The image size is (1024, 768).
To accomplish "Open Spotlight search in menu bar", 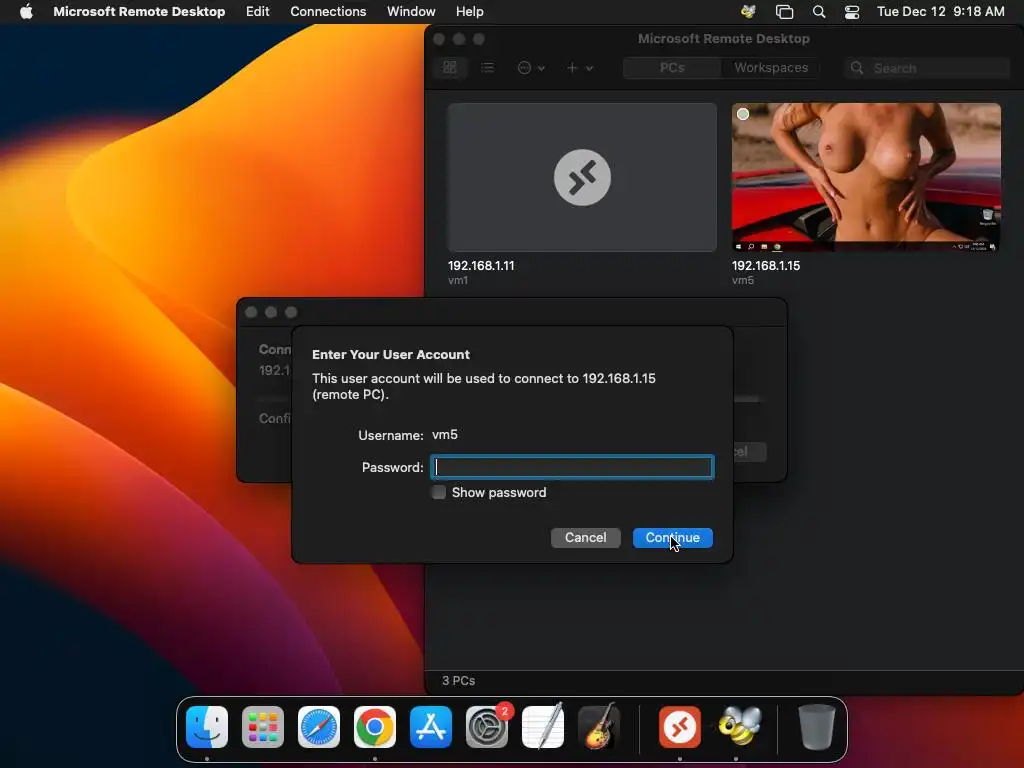I will [818, 11].
